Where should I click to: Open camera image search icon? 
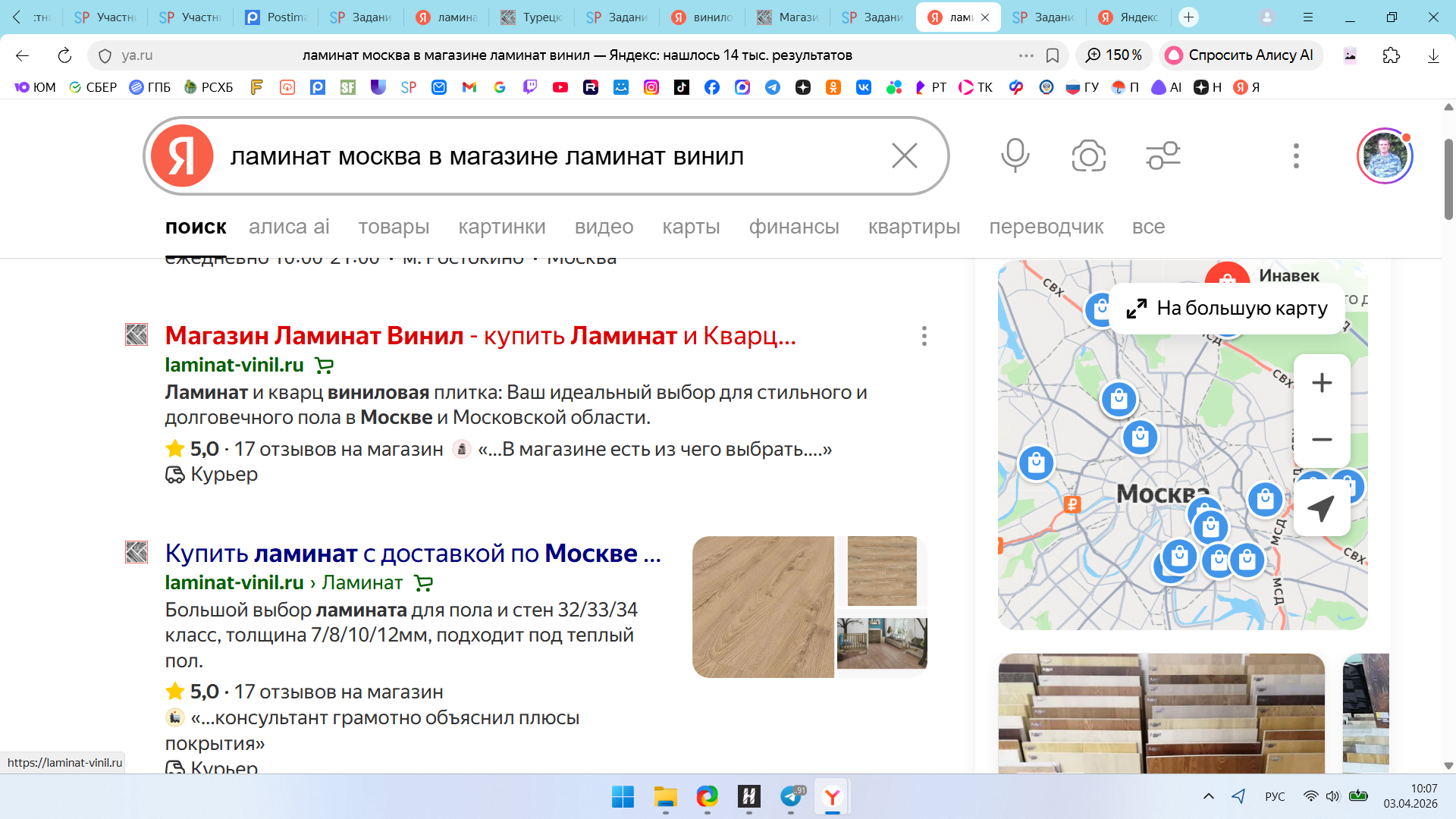tap(1088, 155)
